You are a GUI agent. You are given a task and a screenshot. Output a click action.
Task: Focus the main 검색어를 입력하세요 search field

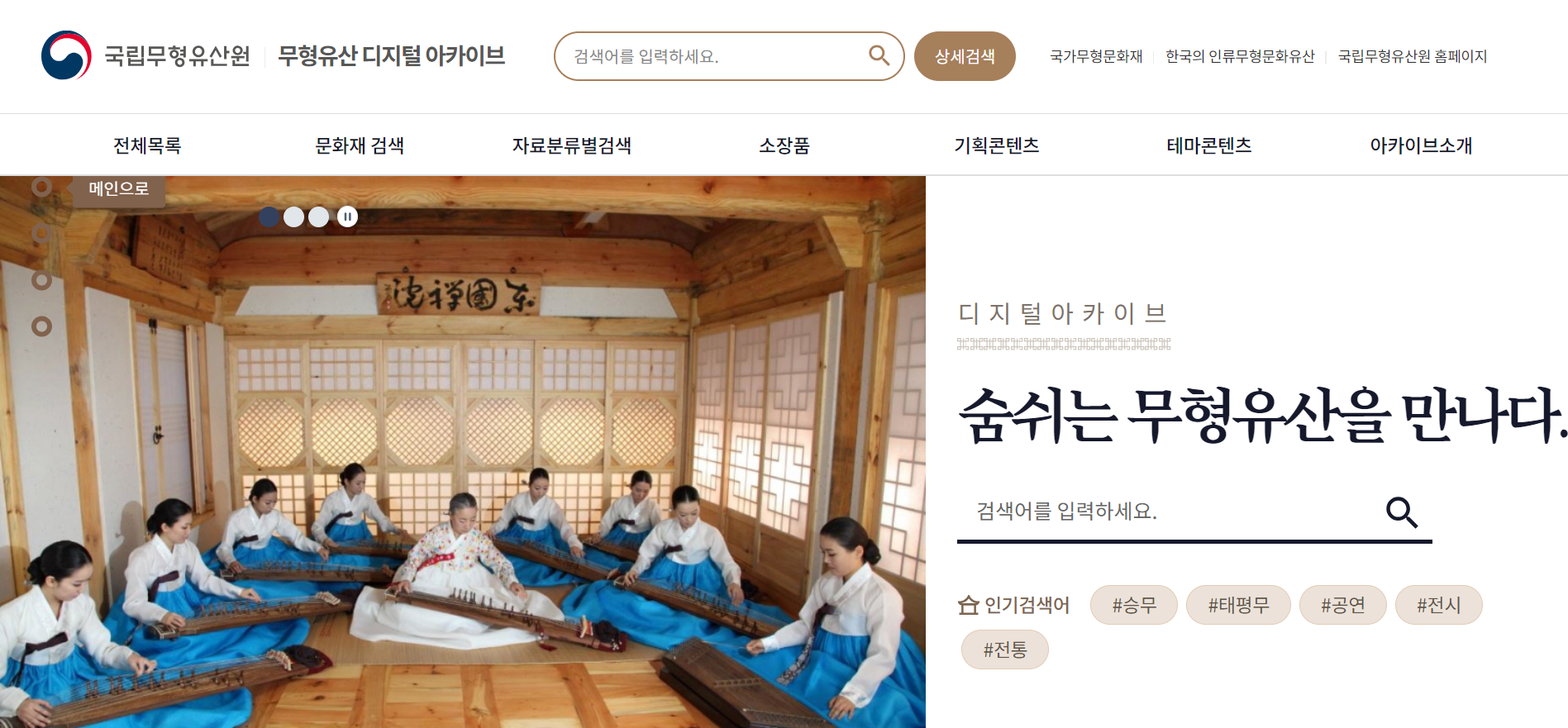pyautogui.click(x=1170, y=512)
